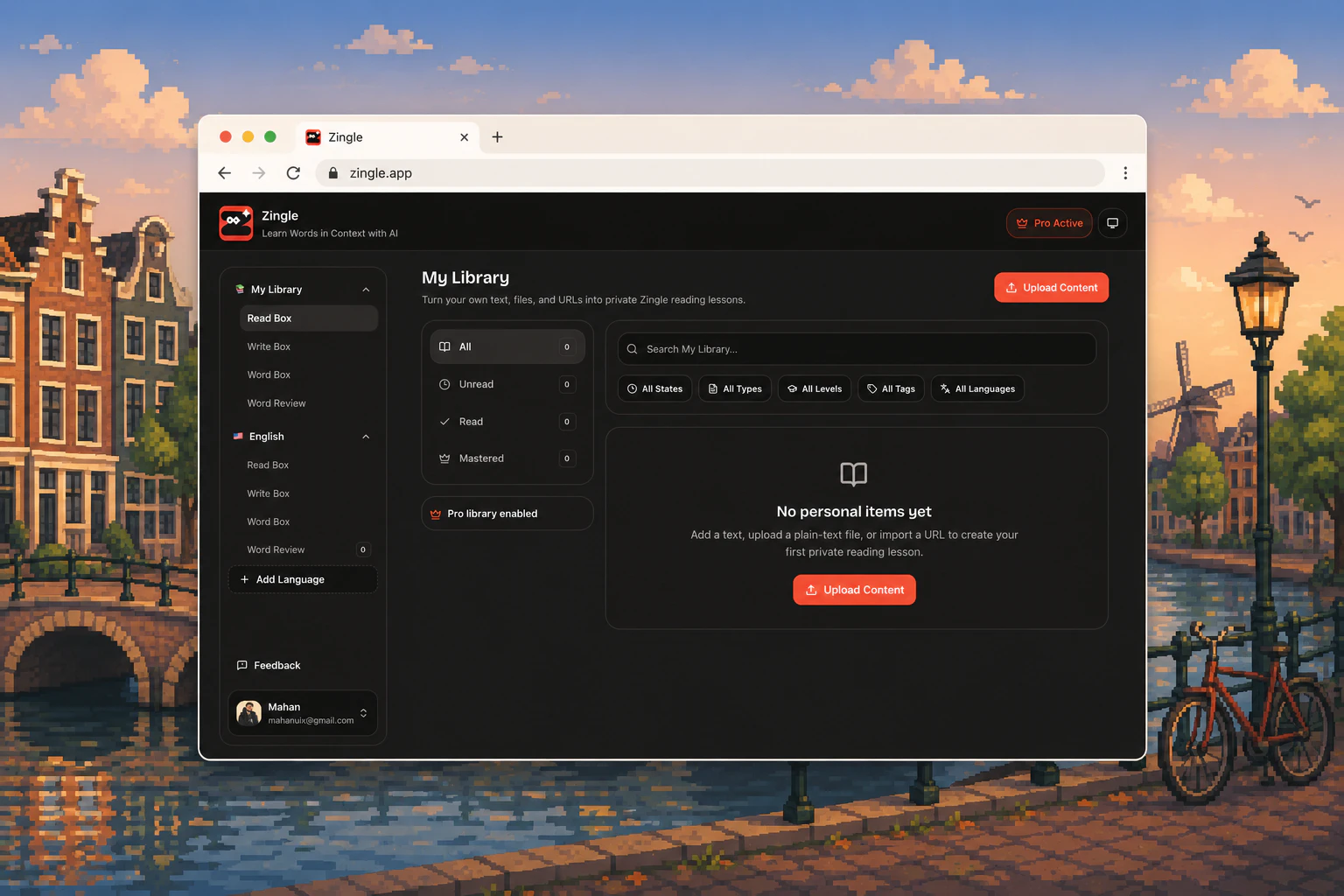The height and width of the screenshot is (896, 1344).
Task: Open Word Box under English
Action: pyautogui.click(x=308, y=521)
